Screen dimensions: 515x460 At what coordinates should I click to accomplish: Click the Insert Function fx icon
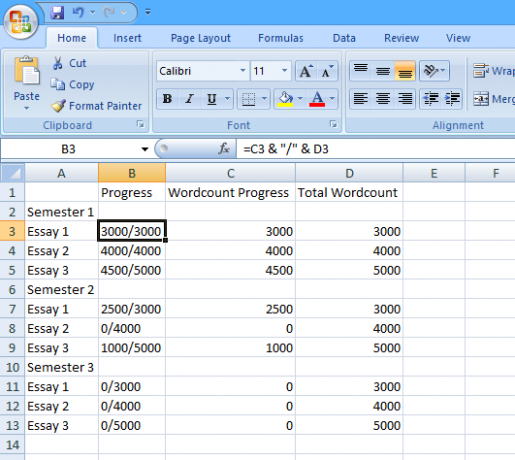coord(224,149)
